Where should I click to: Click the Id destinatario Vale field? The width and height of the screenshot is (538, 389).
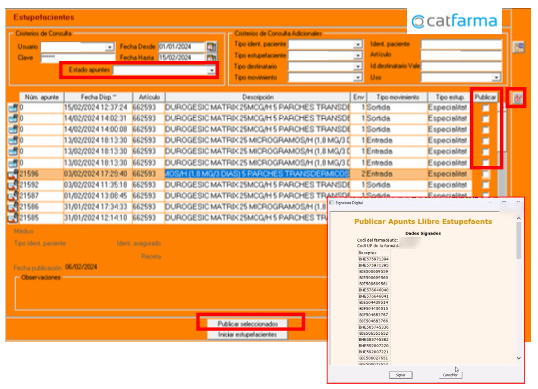pos(461,66)
